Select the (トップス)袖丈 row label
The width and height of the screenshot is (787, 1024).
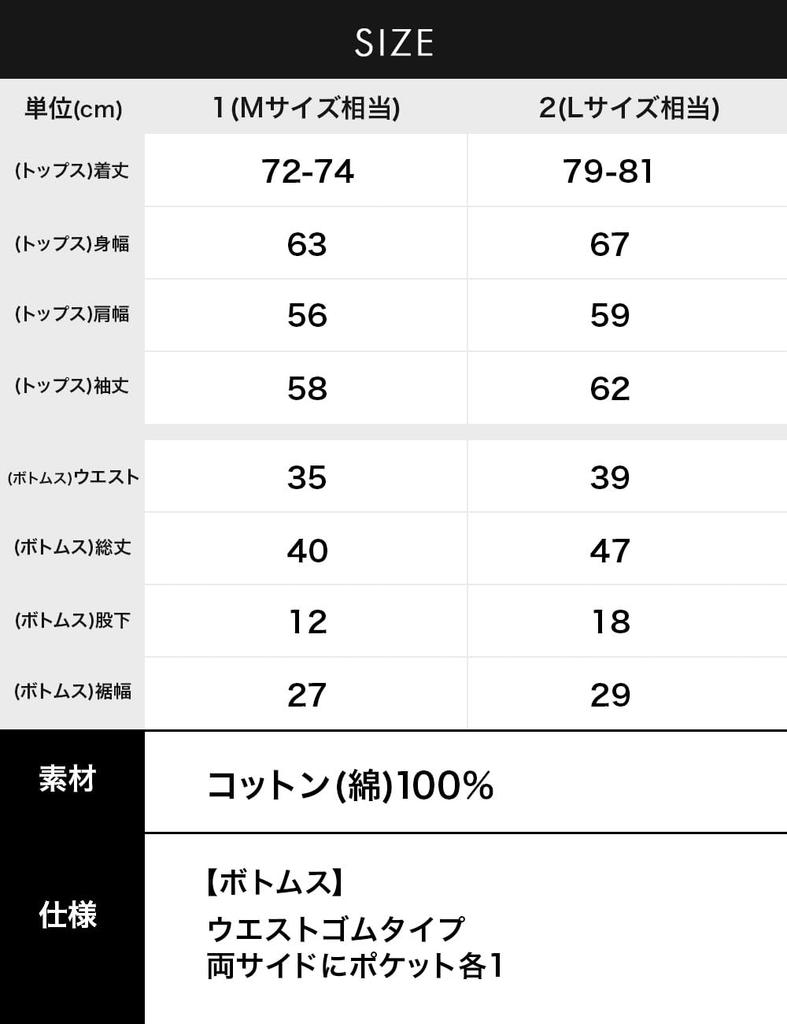(72, 387)
